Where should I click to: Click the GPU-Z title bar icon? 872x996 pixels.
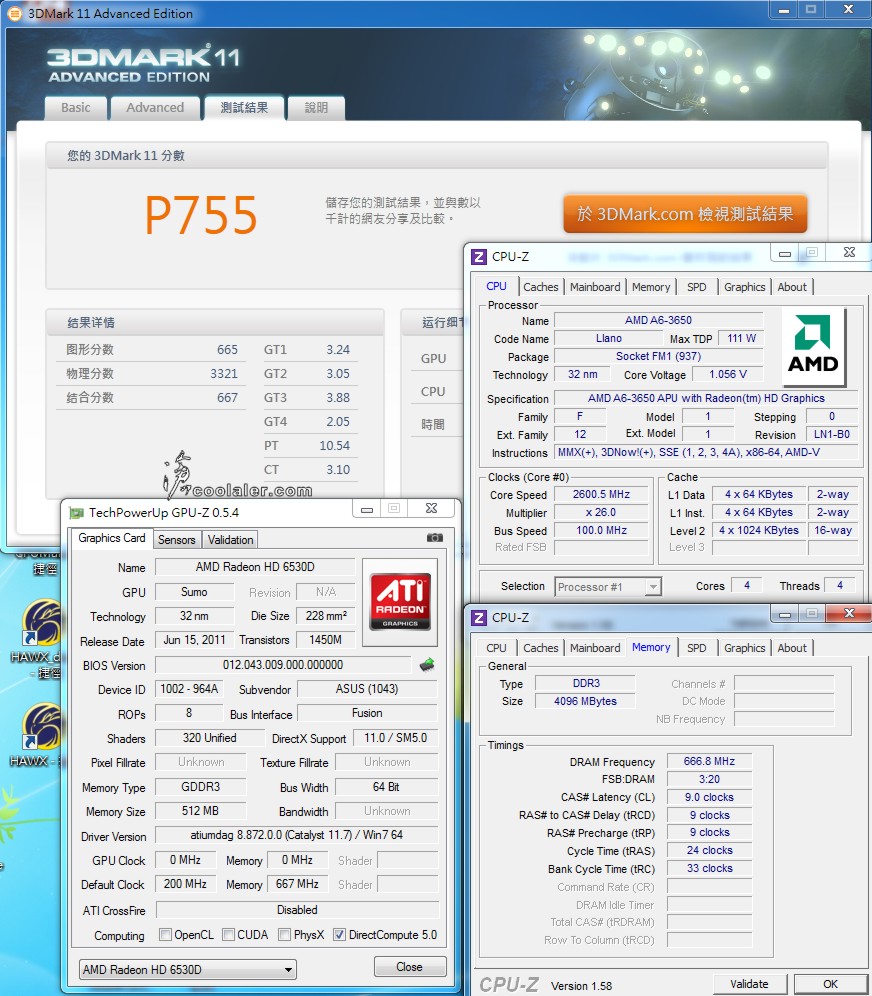coord(76,513)
